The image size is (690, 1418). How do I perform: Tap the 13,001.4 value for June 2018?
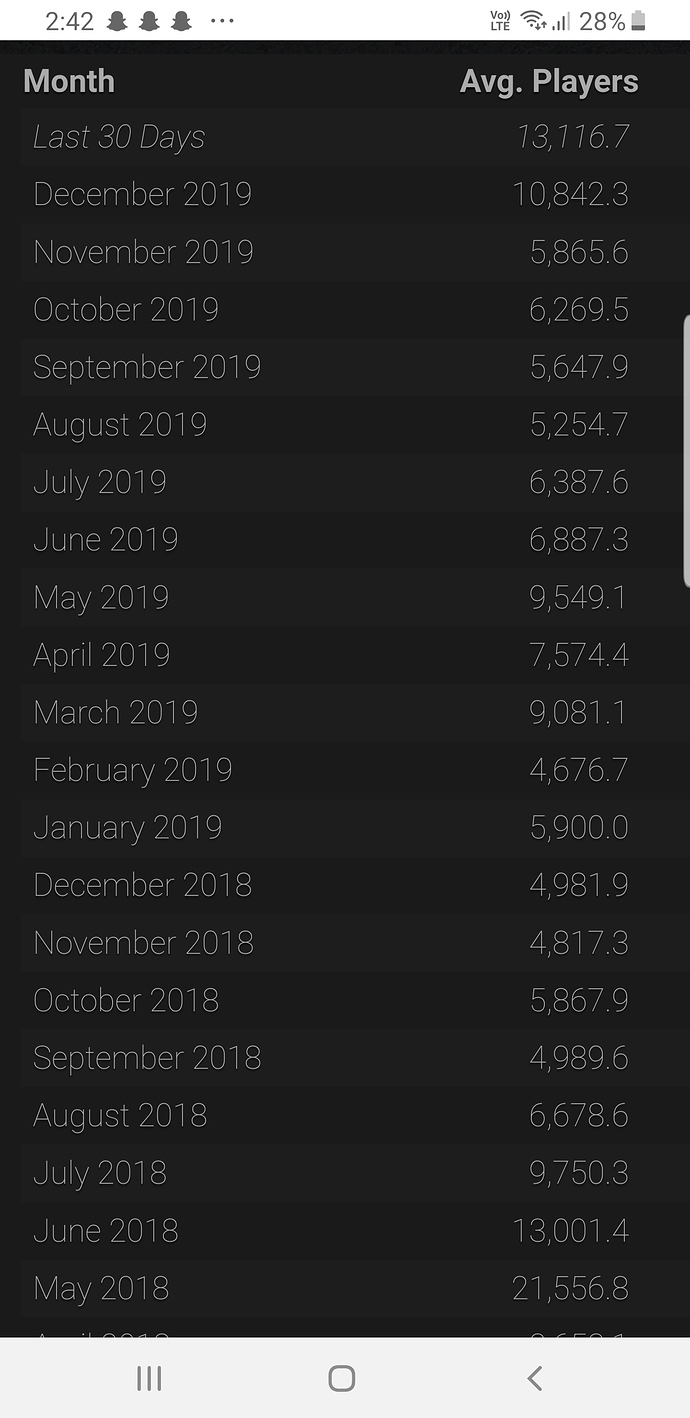(571, 1231)
